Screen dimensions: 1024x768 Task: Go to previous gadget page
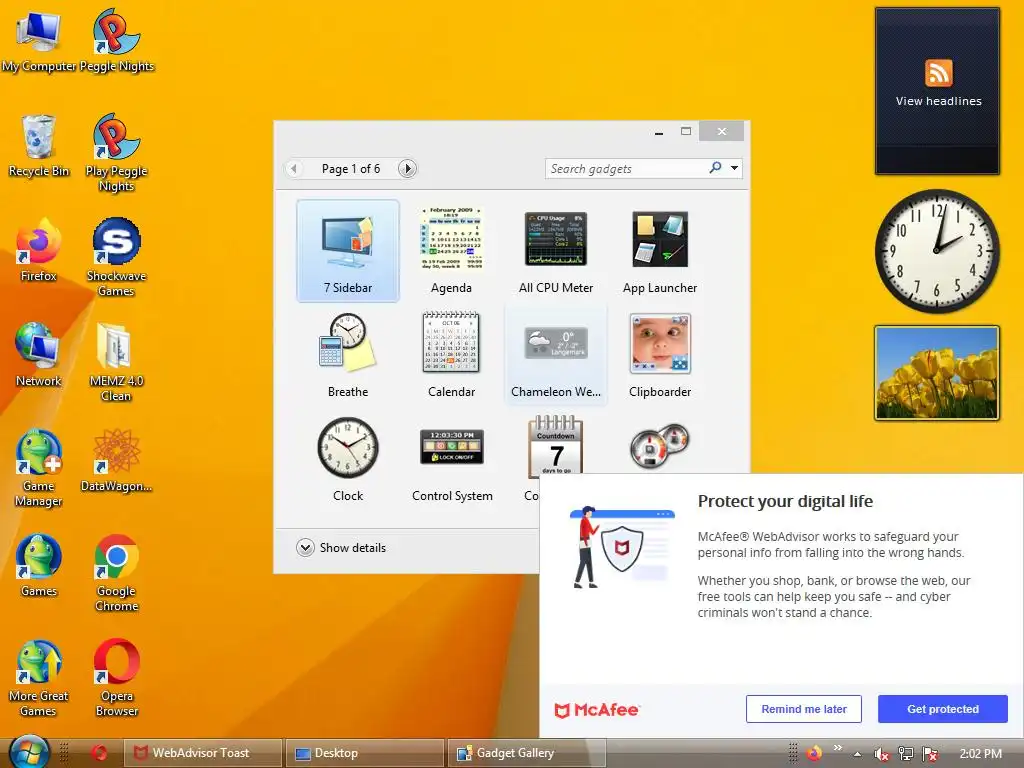click(x=294, y=168)
